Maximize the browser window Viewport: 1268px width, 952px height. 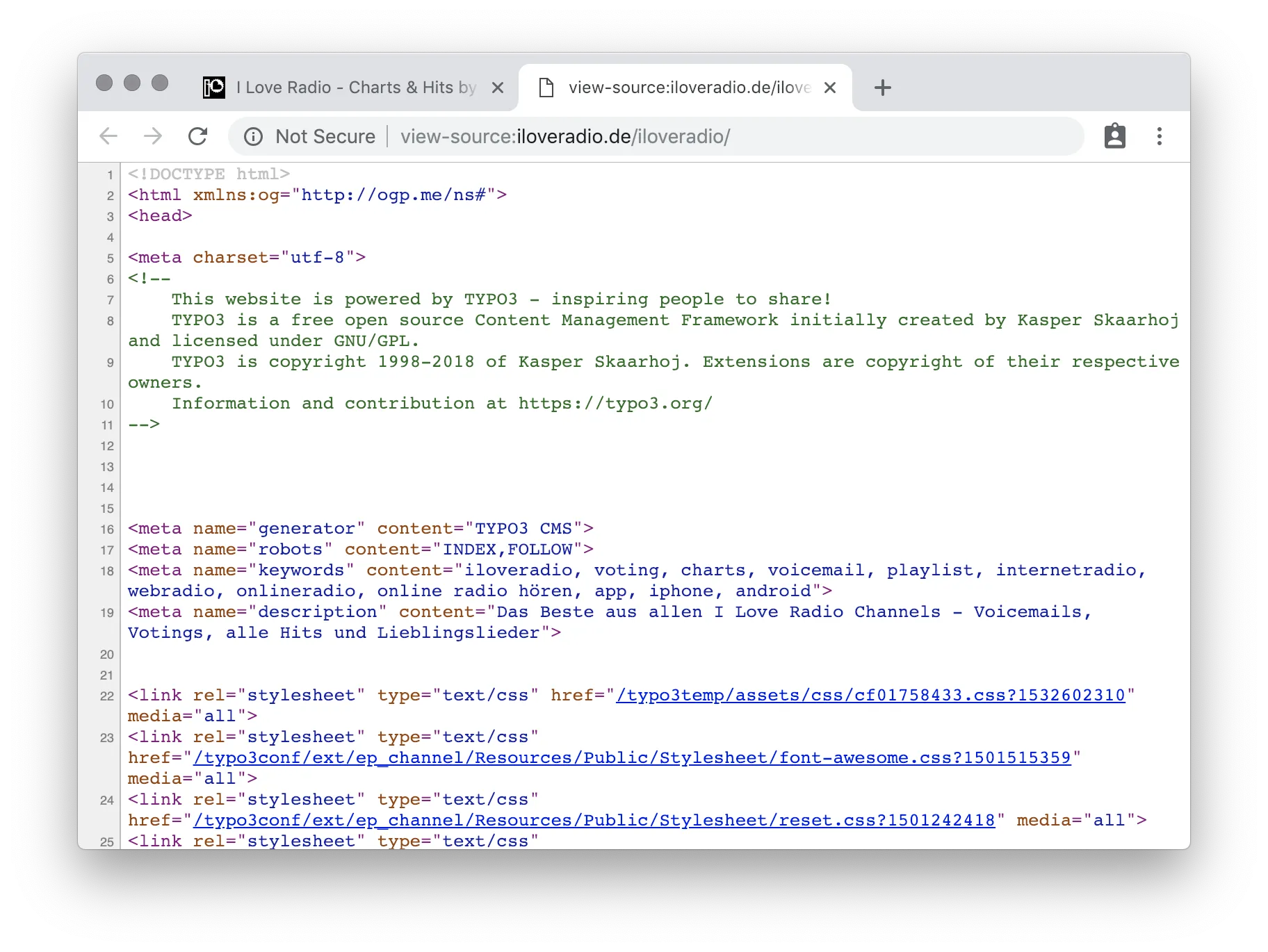(160, 83)
